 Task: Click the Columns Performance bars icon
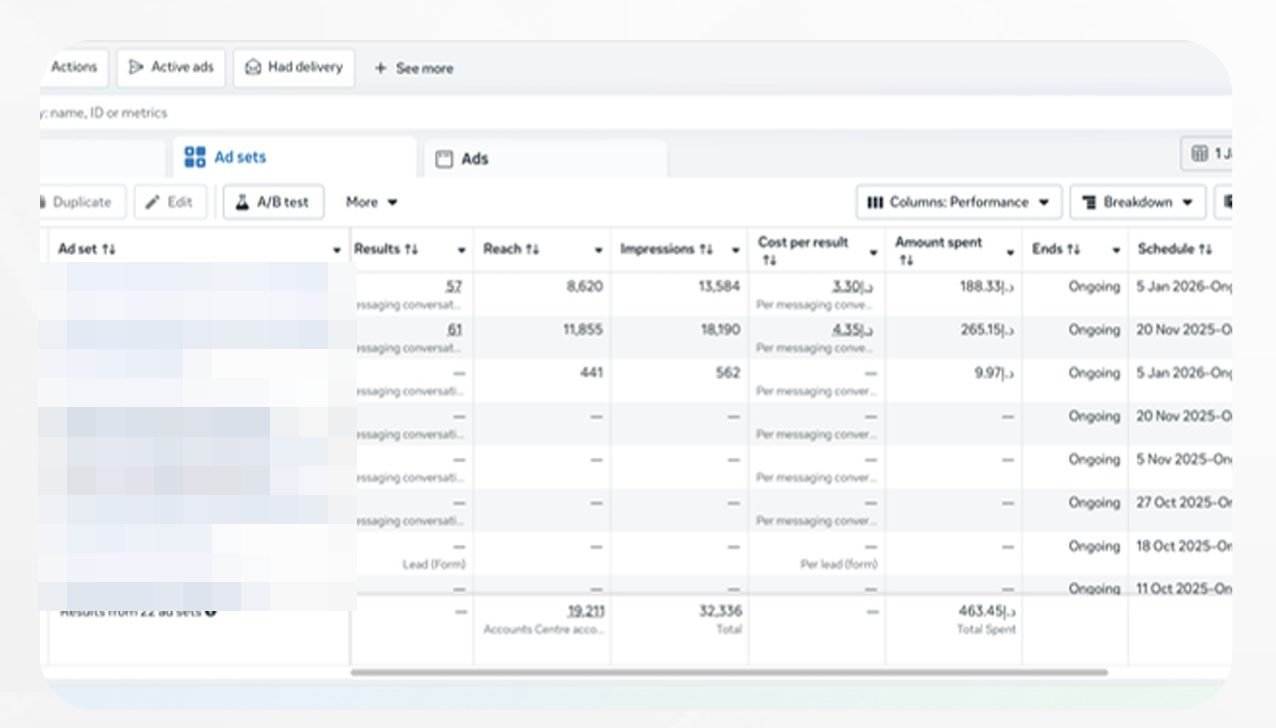(x=875, y=202)
